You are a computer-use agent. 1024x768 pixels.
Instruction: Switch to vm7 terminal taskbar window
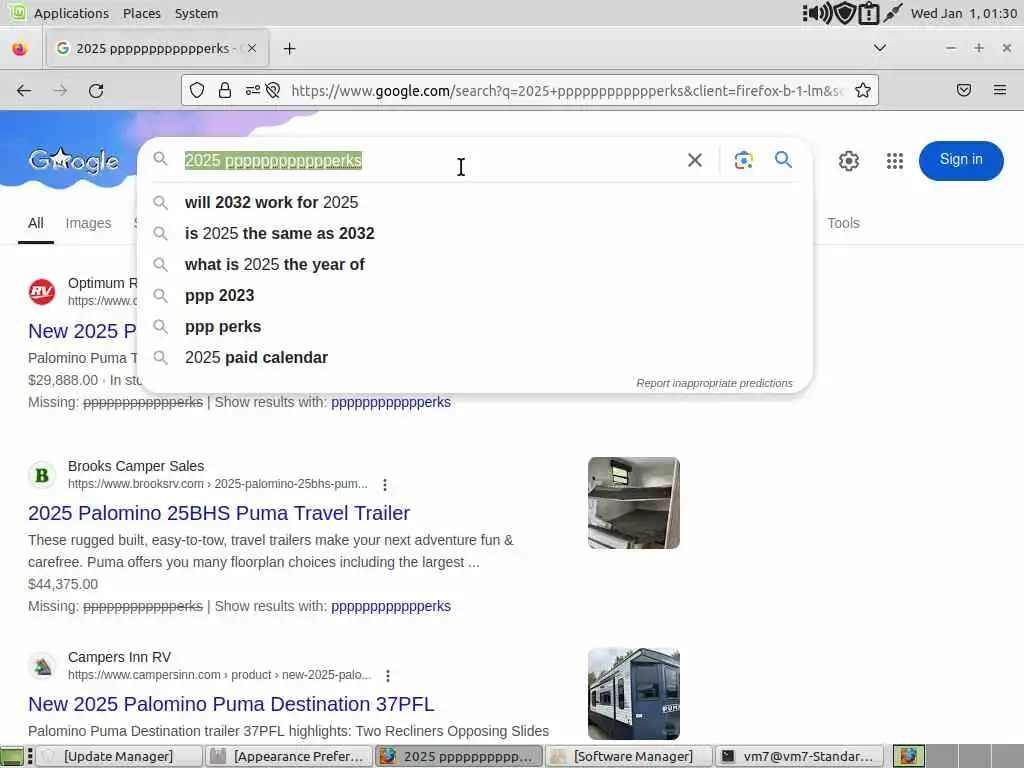[x=799, y=756]
